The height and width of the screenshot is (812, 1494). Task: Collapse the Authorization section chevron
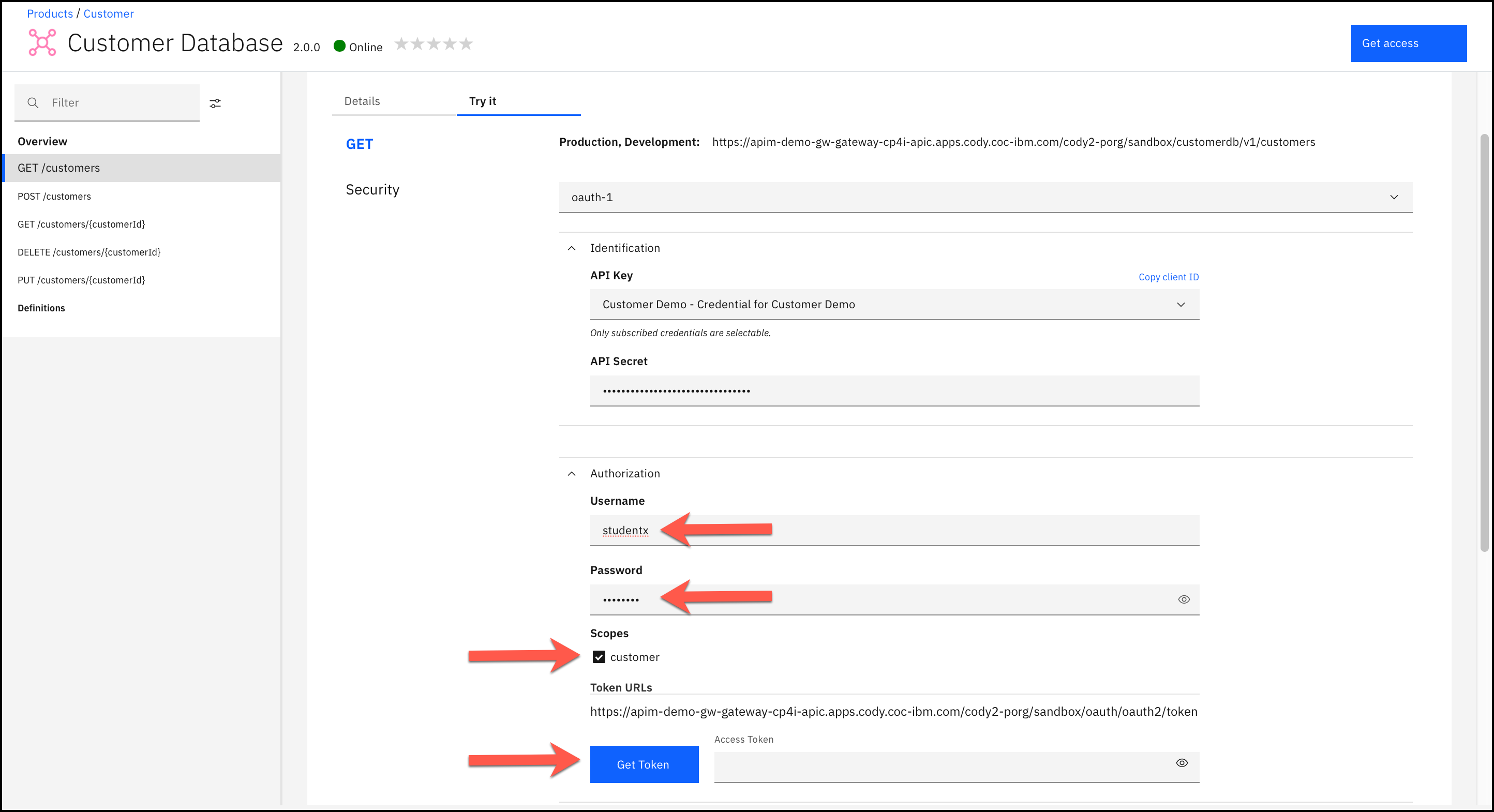(x=572, y=473)
